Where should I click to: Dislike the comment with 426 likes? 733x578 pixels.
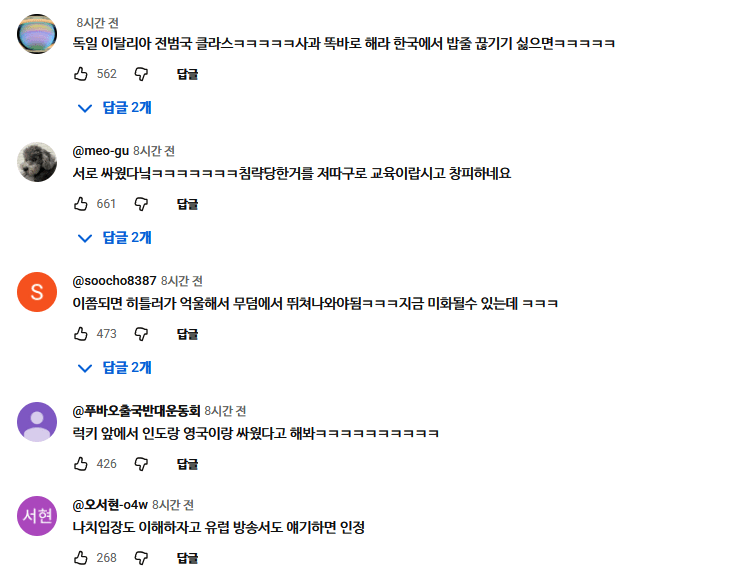141,464
